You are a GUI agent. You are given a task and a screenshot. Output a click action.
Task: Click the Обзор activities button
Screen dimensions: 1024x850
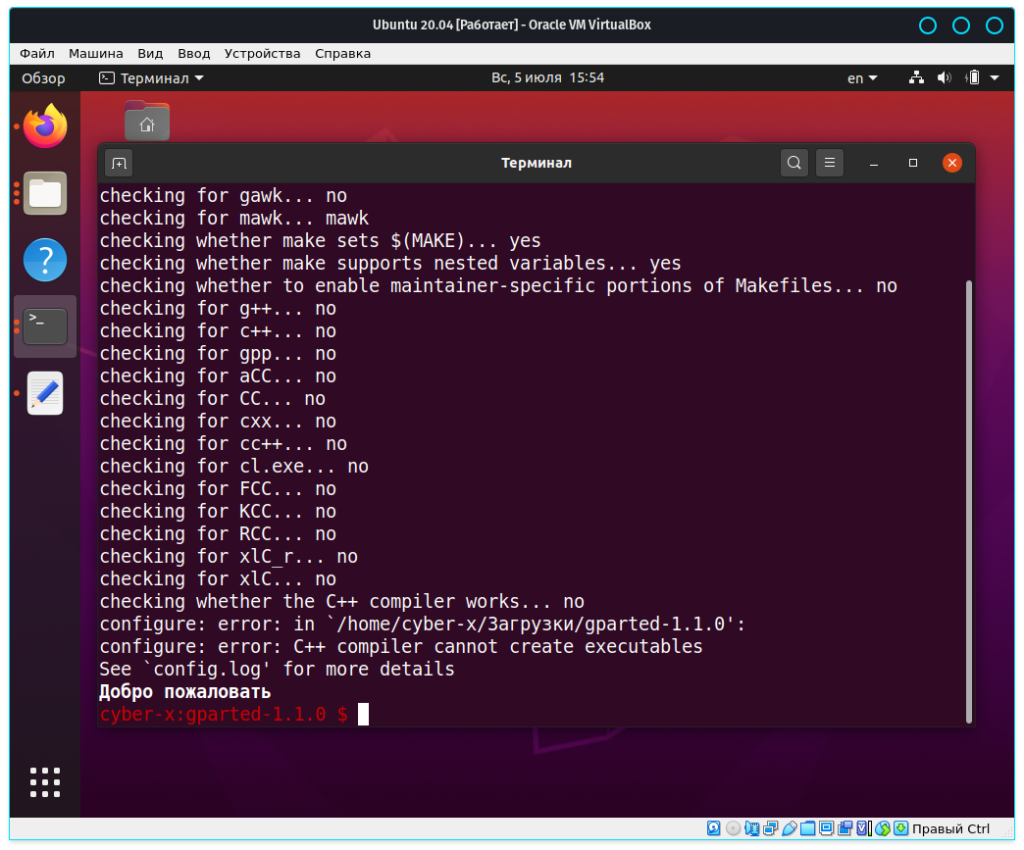click(x=43, y=78)
